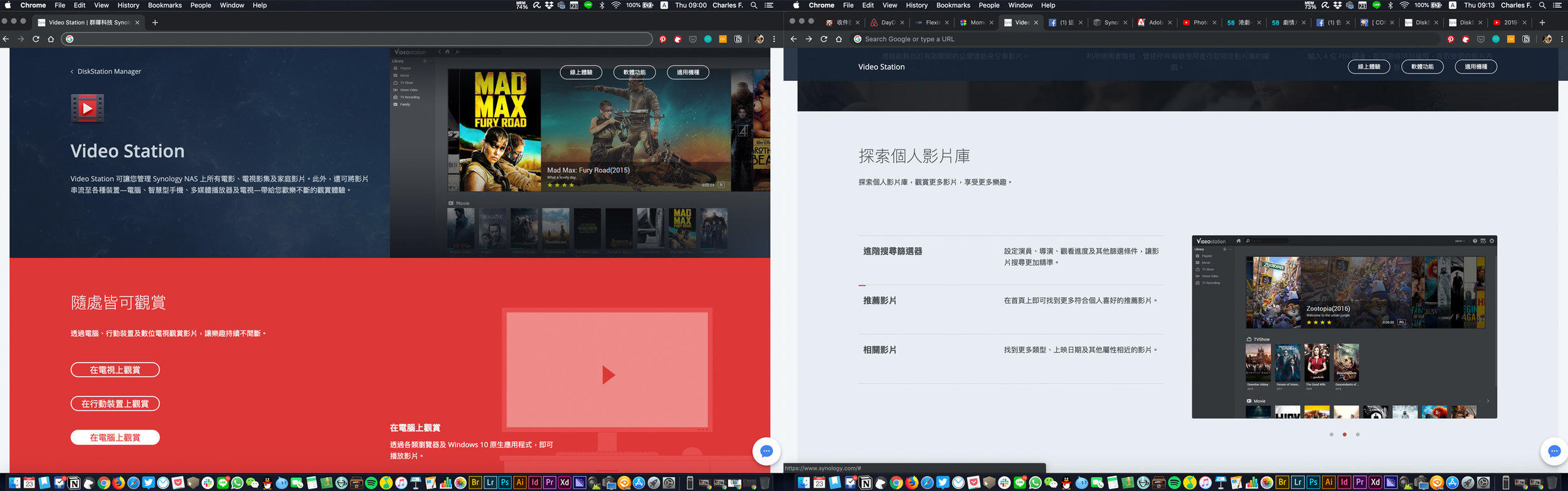This screenshot has width=1568, height=491.
Task: Open Adobe XD from the left Dock
Action: tap(564, 482)
